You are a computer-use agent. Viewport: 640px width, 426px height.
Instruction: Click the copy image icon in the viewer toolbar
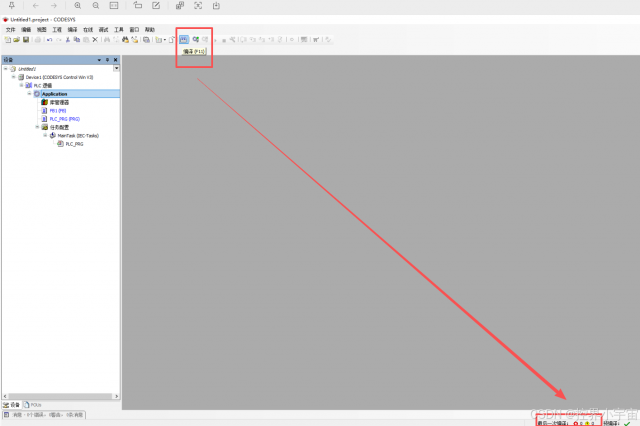180,5
